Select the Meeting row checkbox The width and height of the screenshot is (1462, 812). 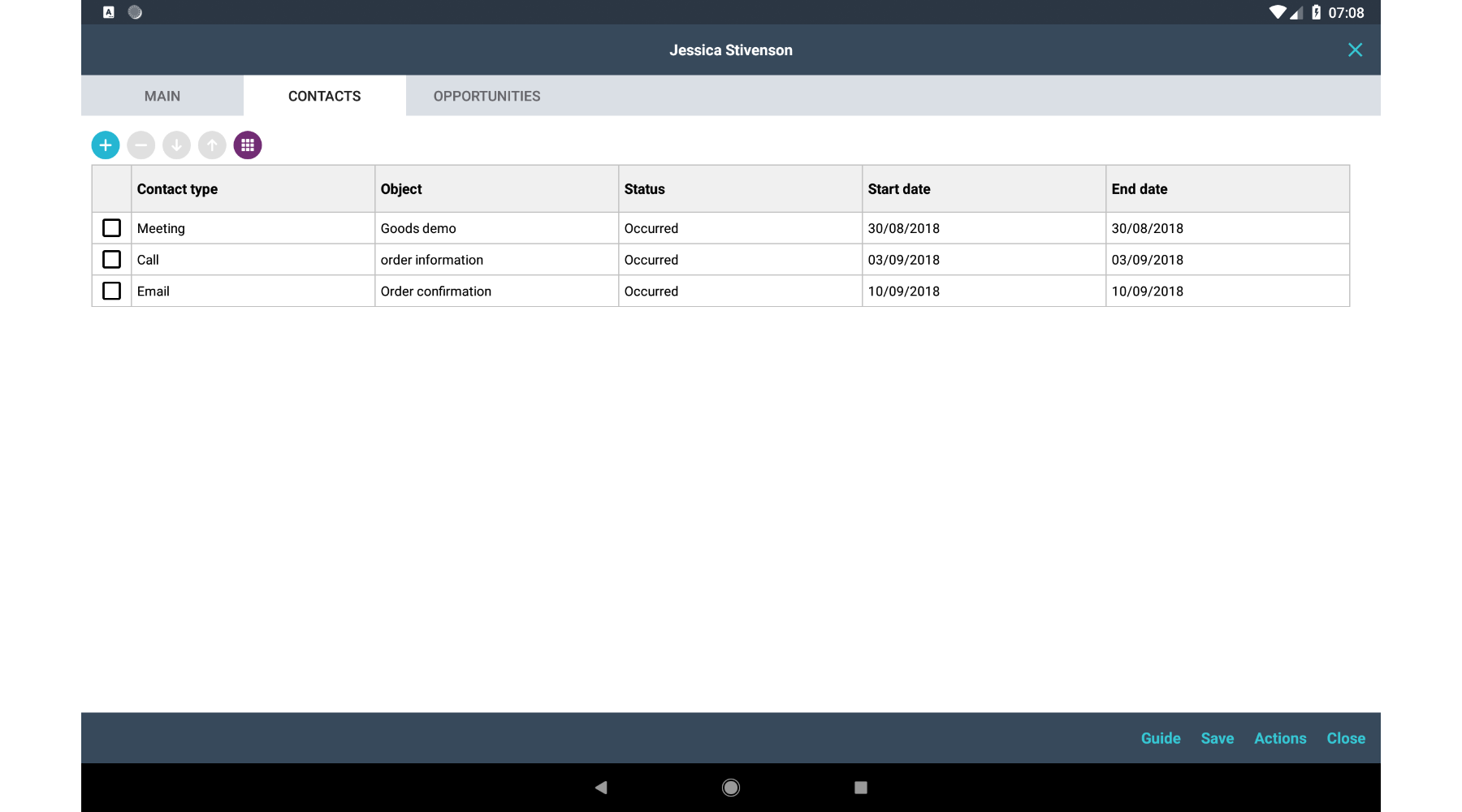(x=112, y=228)
